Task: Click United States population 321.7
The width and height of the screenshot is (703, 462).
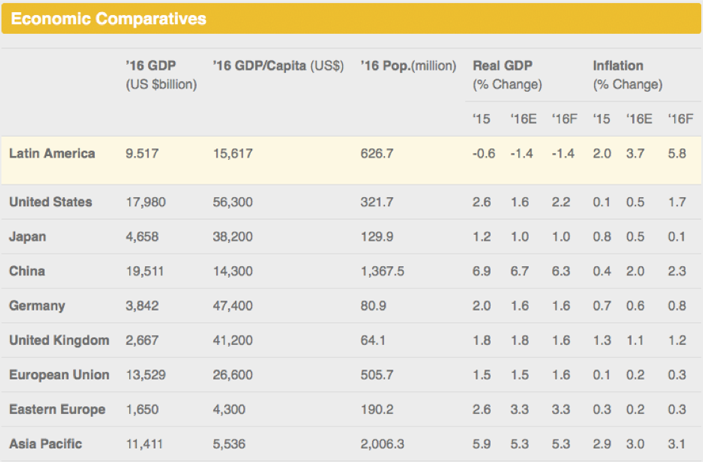Action: tap(377, 202)
